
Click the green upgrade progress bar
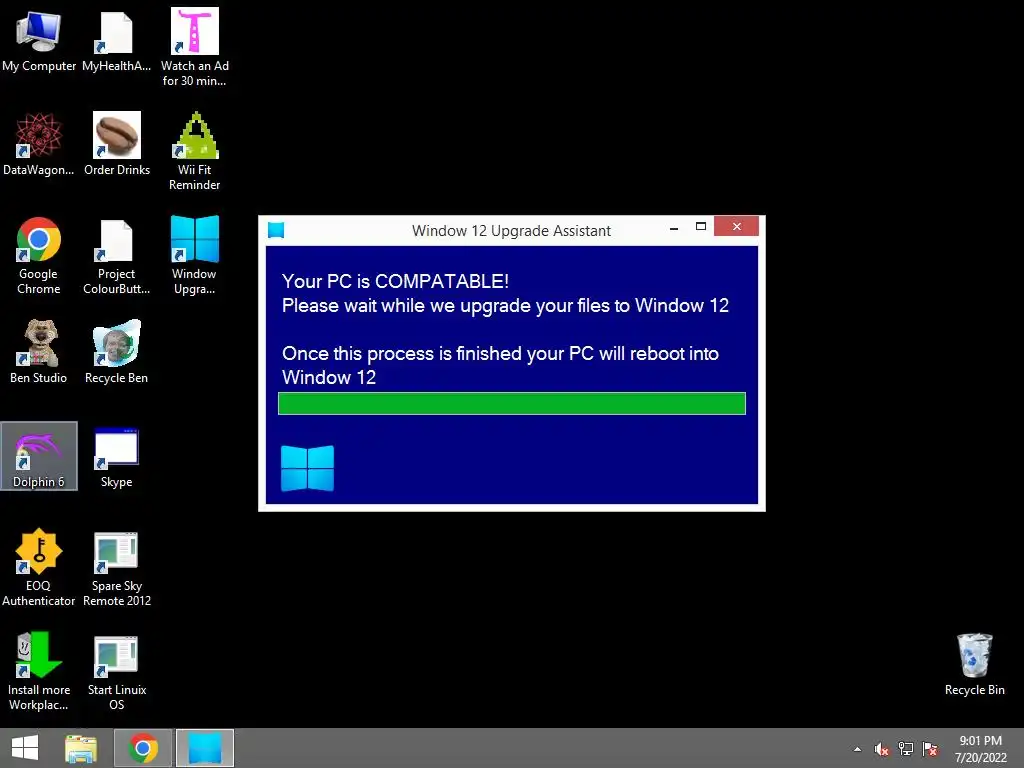512,404
